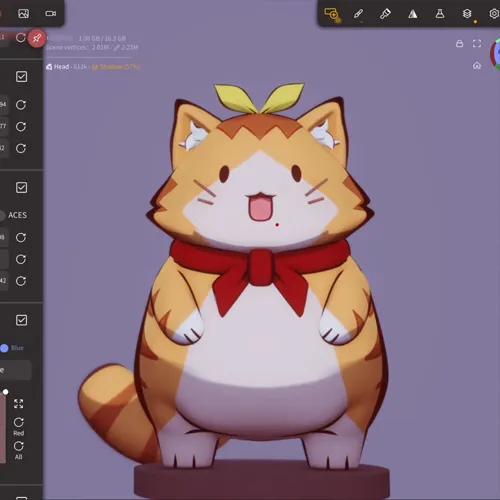Click inside the red curve graph
Image resolution: width=500 pixels, height=500 pixels.
(x=3, y=428)
